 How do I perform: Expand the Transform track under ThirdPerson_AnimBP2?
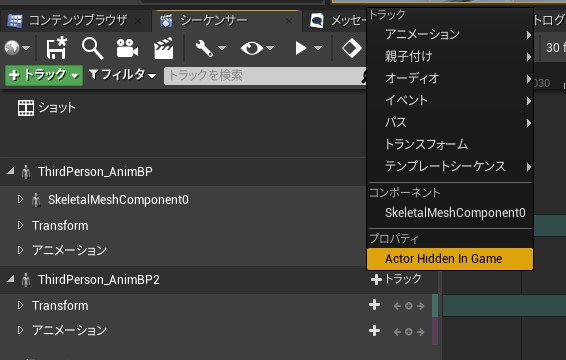(x=21, y=305)
